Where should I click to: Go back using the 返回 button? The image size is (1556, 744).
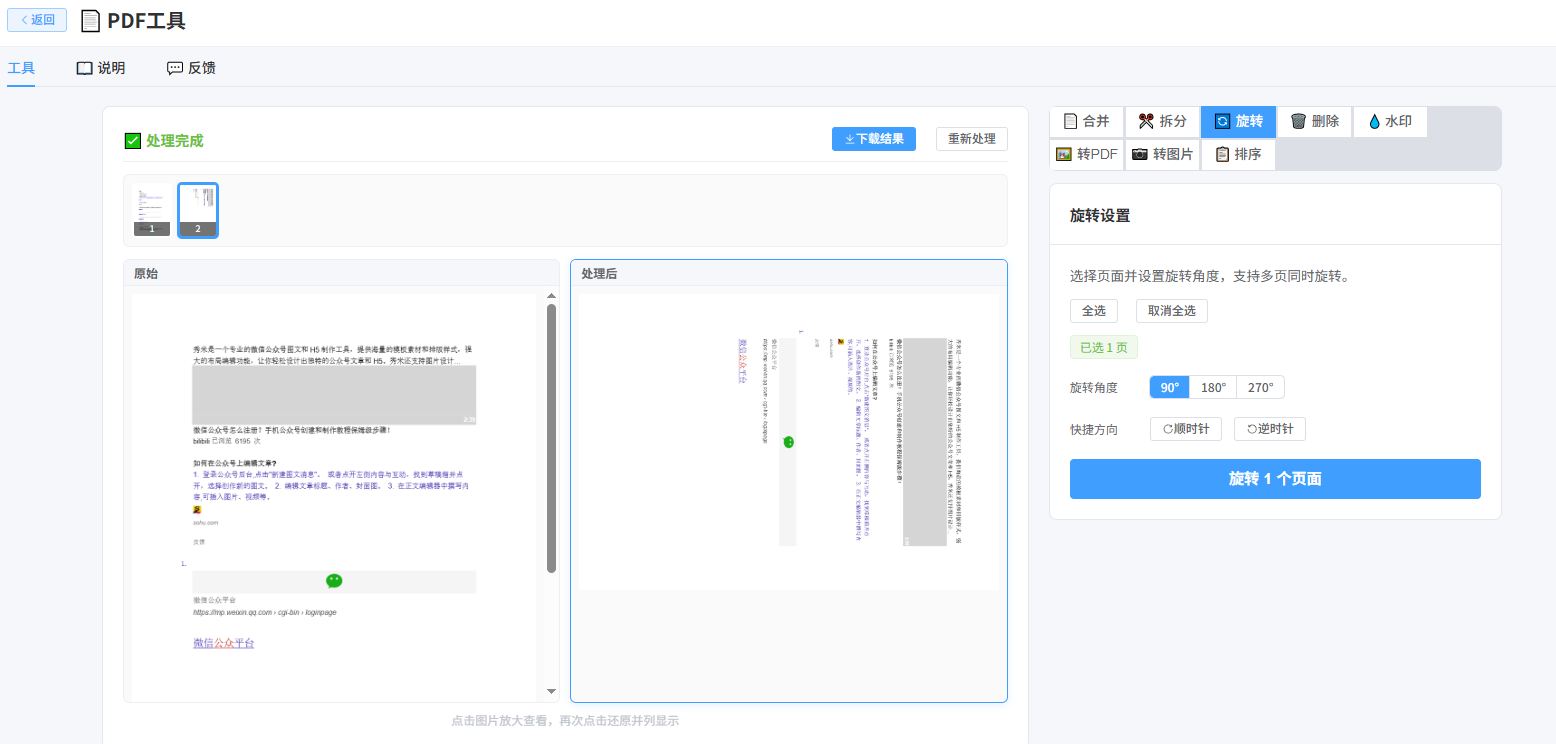(x=37, y=20)
